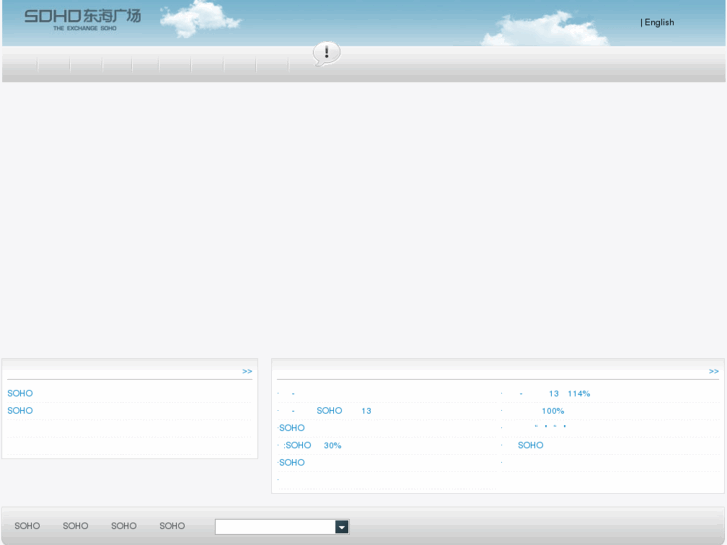This screenshot has width=727, height=545.
Task: Click the exclamation speech bubble icon
Action: coord(326,54)
